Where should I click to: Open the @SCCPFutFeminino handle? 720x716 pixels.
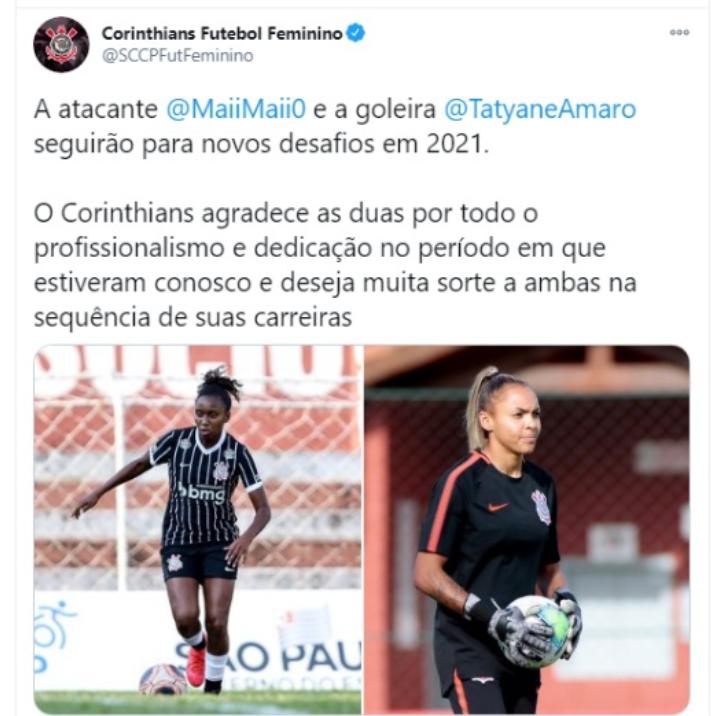click(177, 56)
